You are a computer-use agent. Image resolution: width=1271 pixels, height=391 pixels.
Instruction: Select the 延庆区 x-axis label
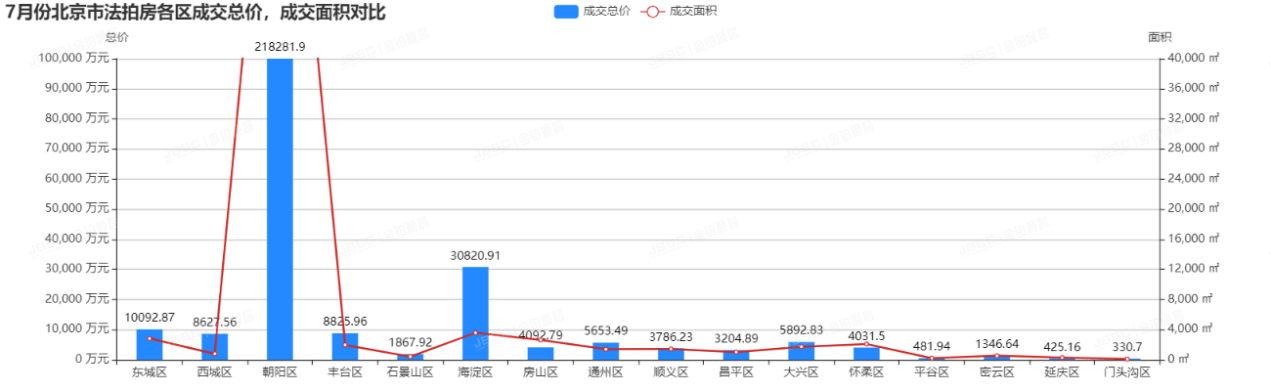1062,372
